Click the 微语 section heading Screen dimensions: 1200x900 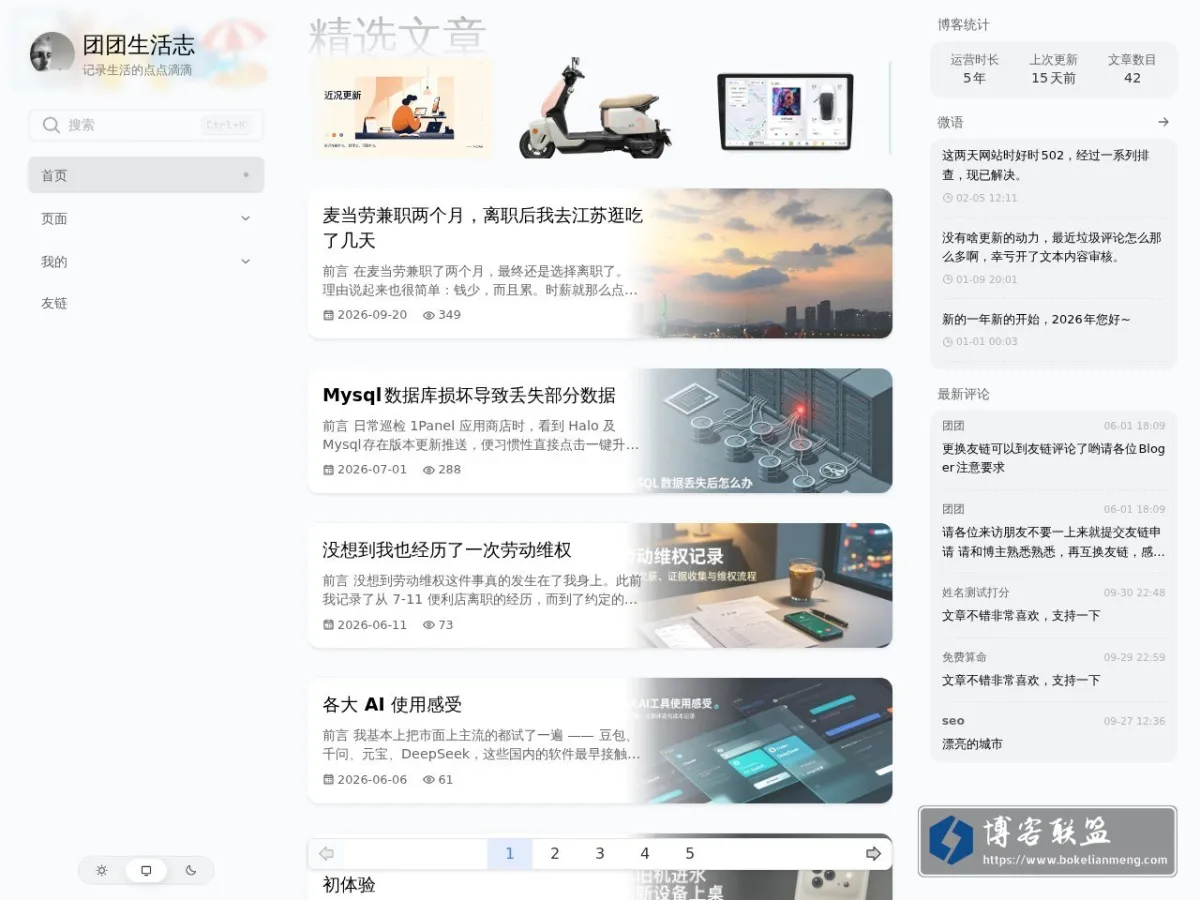pyautogui.click(x=950, y=122)
